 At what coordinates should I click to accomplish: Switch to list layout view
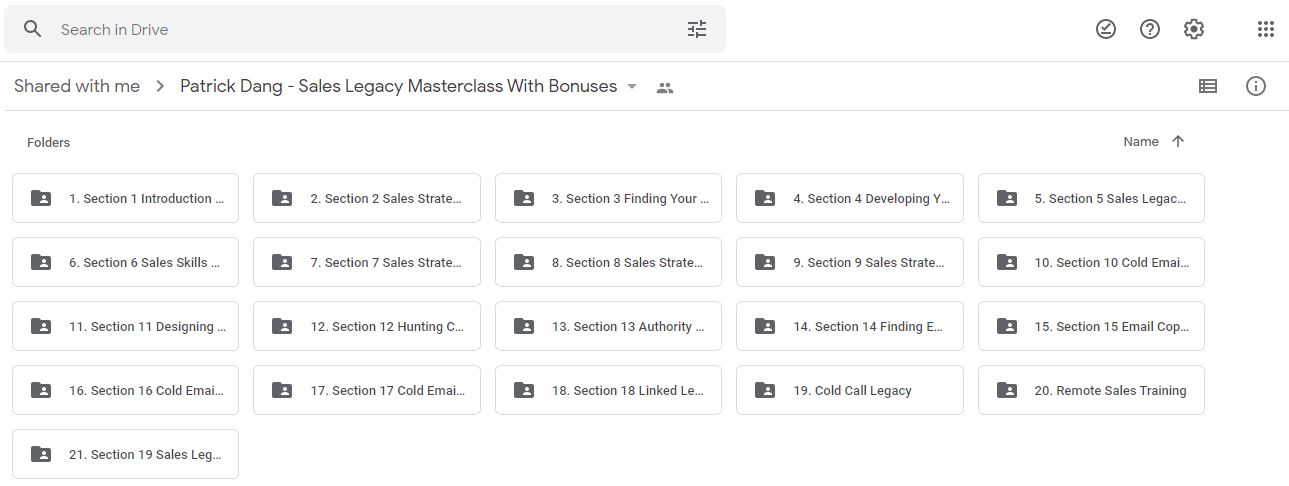[1208, 87]
